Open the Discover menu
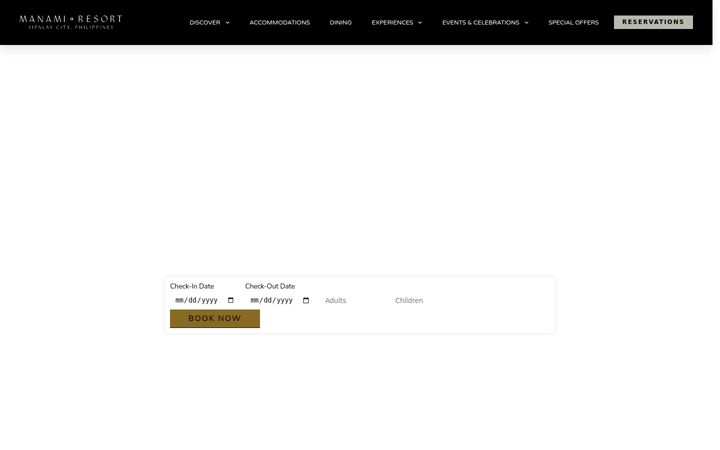The image size is (720, 450). tap(205, 22)
